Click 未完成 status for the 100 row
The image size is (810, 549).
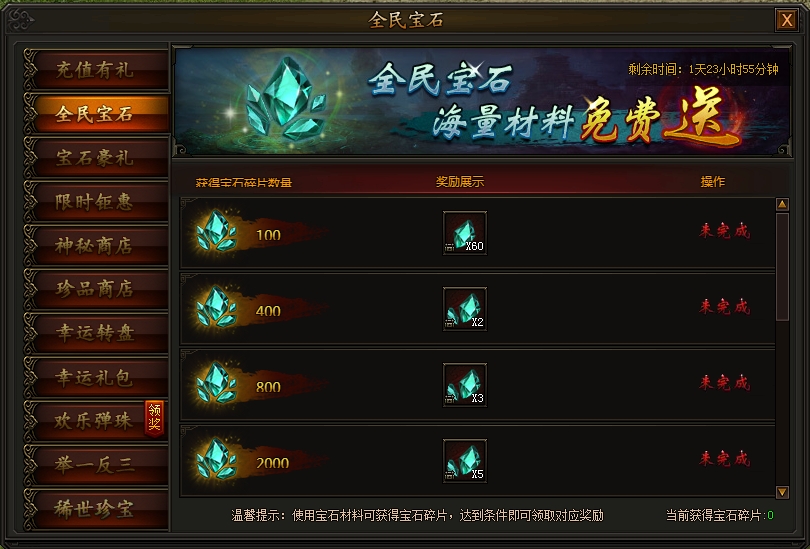tap(724, 231)
